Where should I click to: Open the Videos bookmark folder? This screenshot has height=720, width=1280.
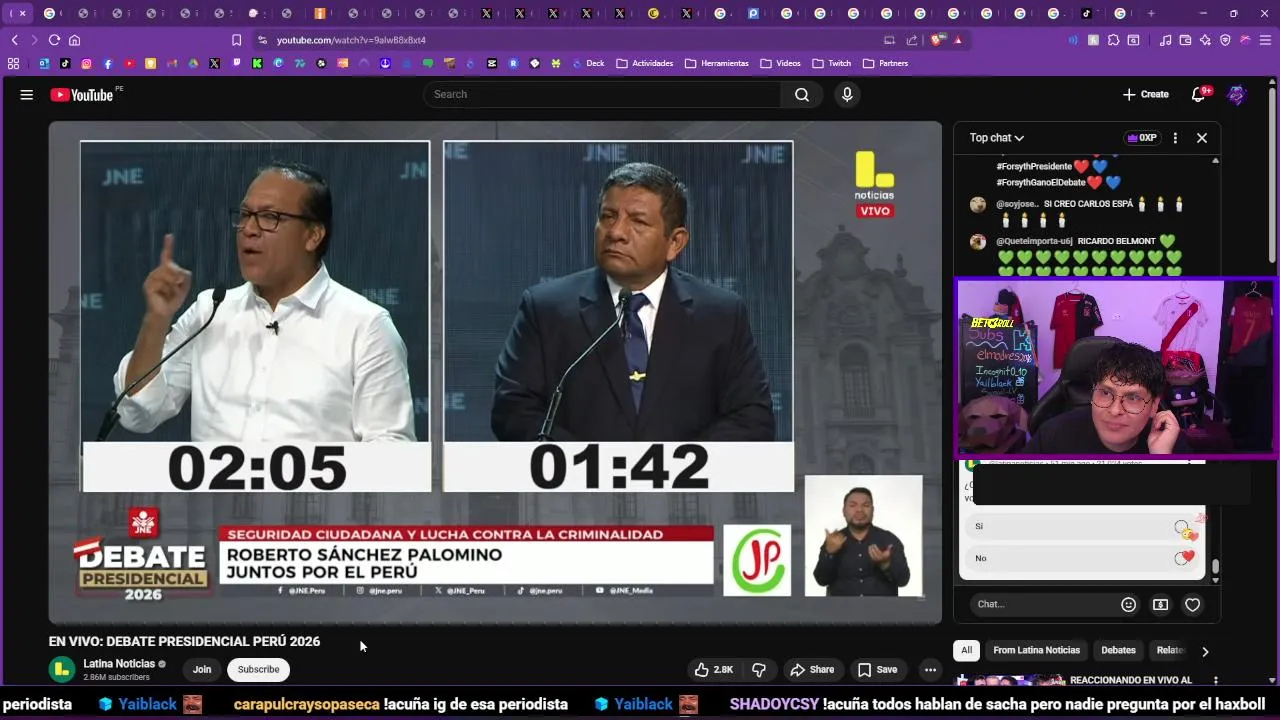[x=781, y=63]
